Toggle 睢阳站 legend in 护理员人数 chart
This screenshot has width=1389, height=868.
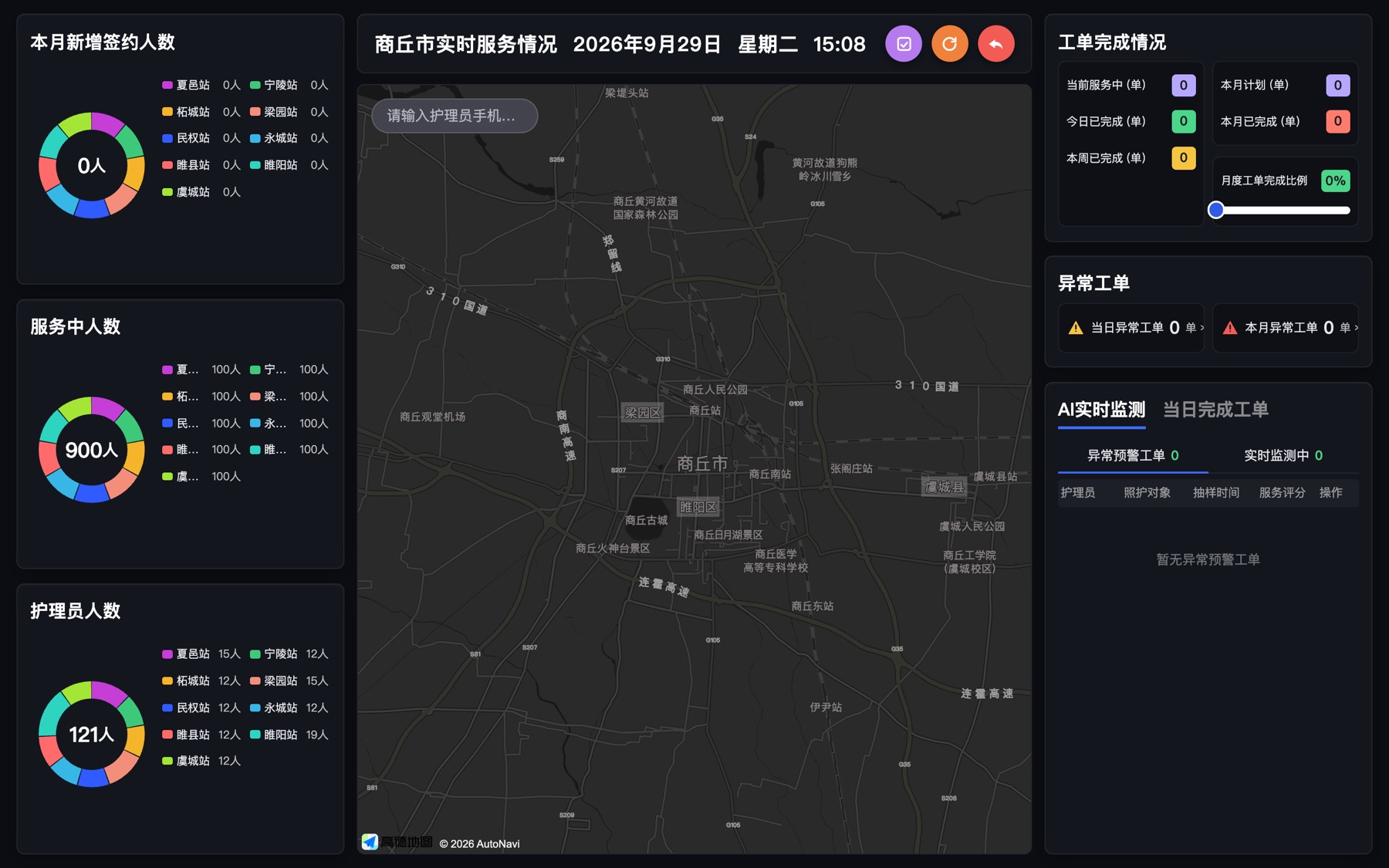[x=274, y=735]
